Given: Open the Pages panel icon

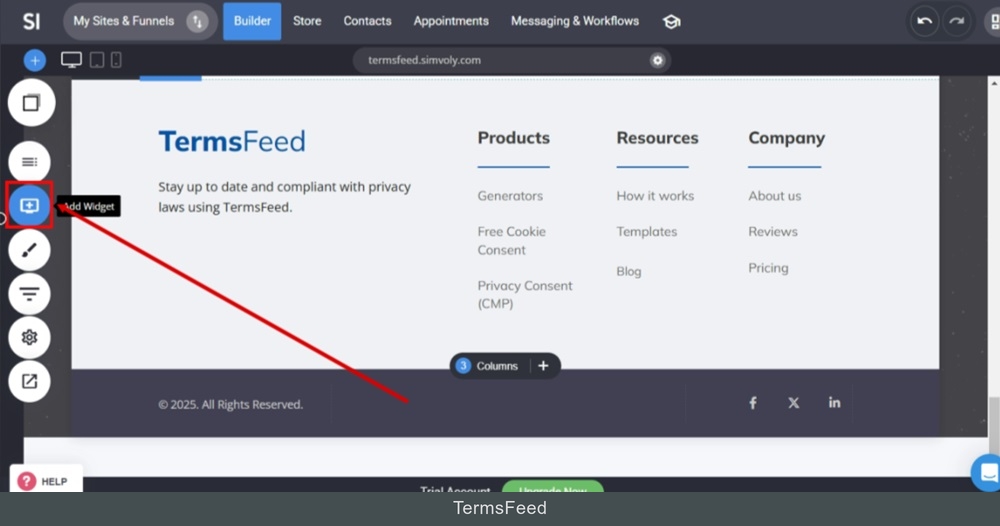Looking at the screenshot, I should (x=31, y=103).
